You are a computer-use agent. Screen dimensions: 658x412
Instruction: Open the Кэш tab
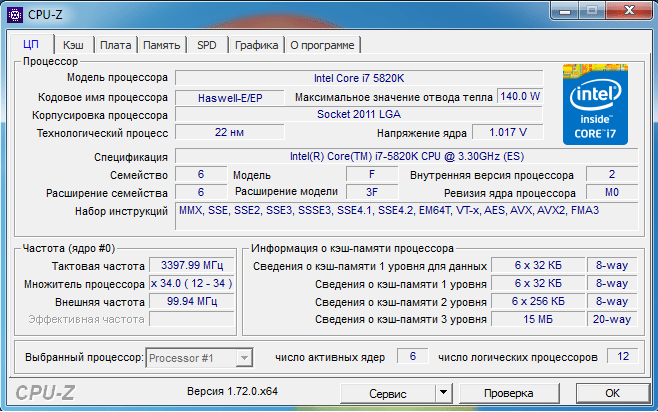(x=73, y=45)
